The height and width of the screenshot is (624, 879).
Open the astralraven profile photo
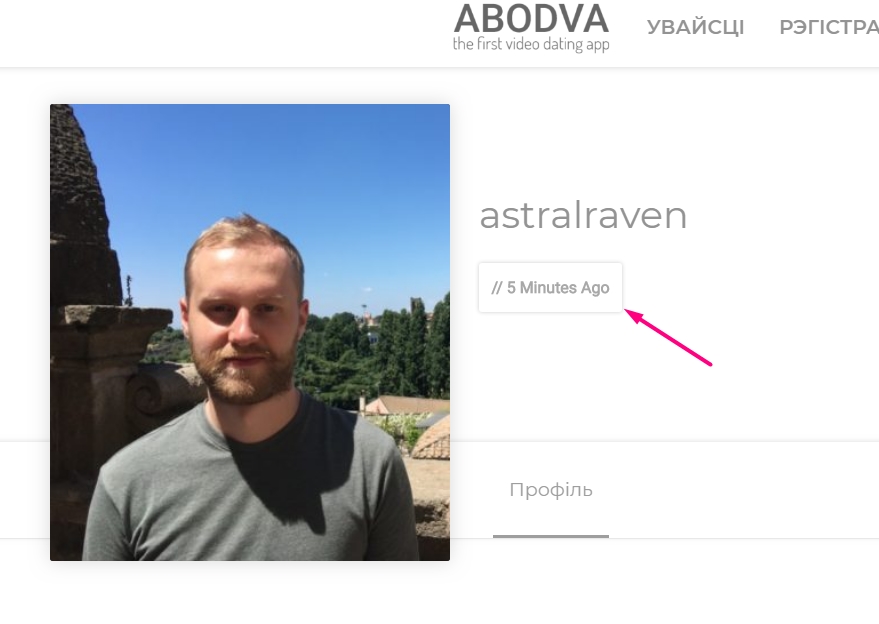pyautogui.click(x=250, y=332)
